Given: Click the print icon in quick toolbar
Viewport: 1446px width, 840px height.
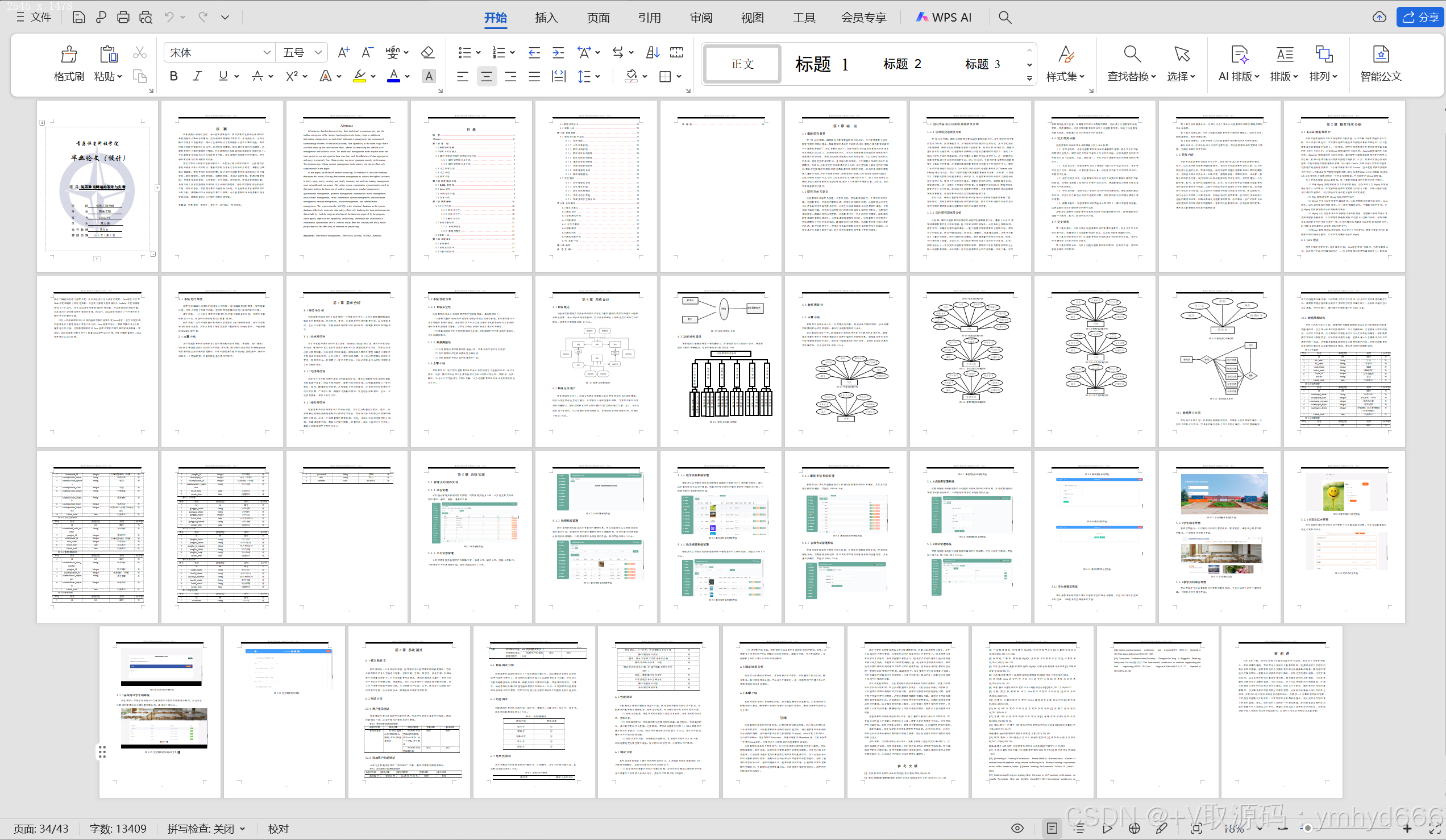Looking at the screenshot, I should 123,17.
